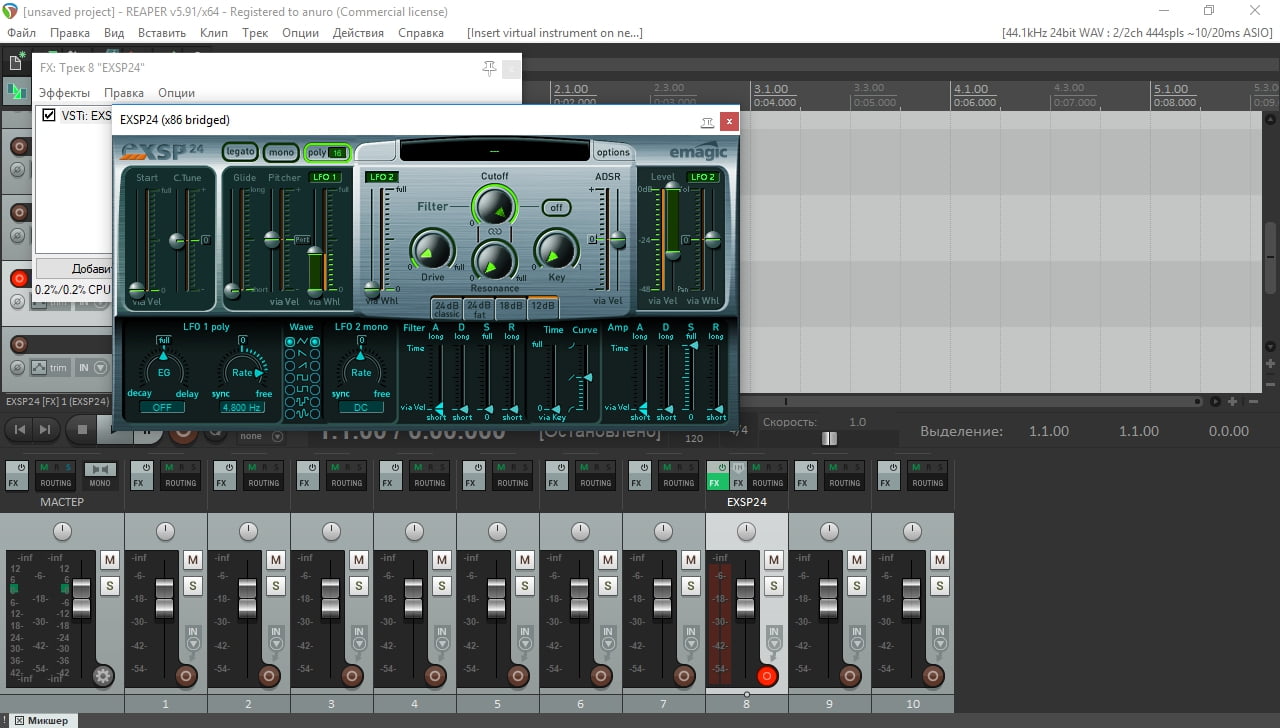Viewport: 1280px width, 728px height.
Task: Solo the master track with S button
Action: pyautogui.click(x=110, y=585)
